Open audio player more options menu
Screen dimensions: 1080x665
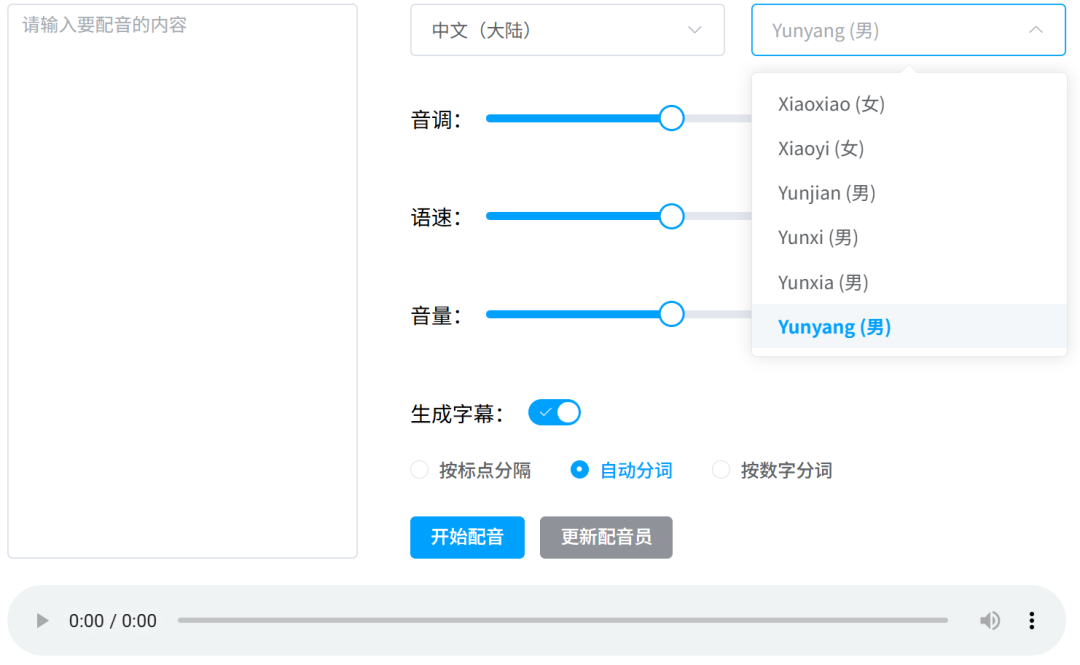[x=1031, y=621]
